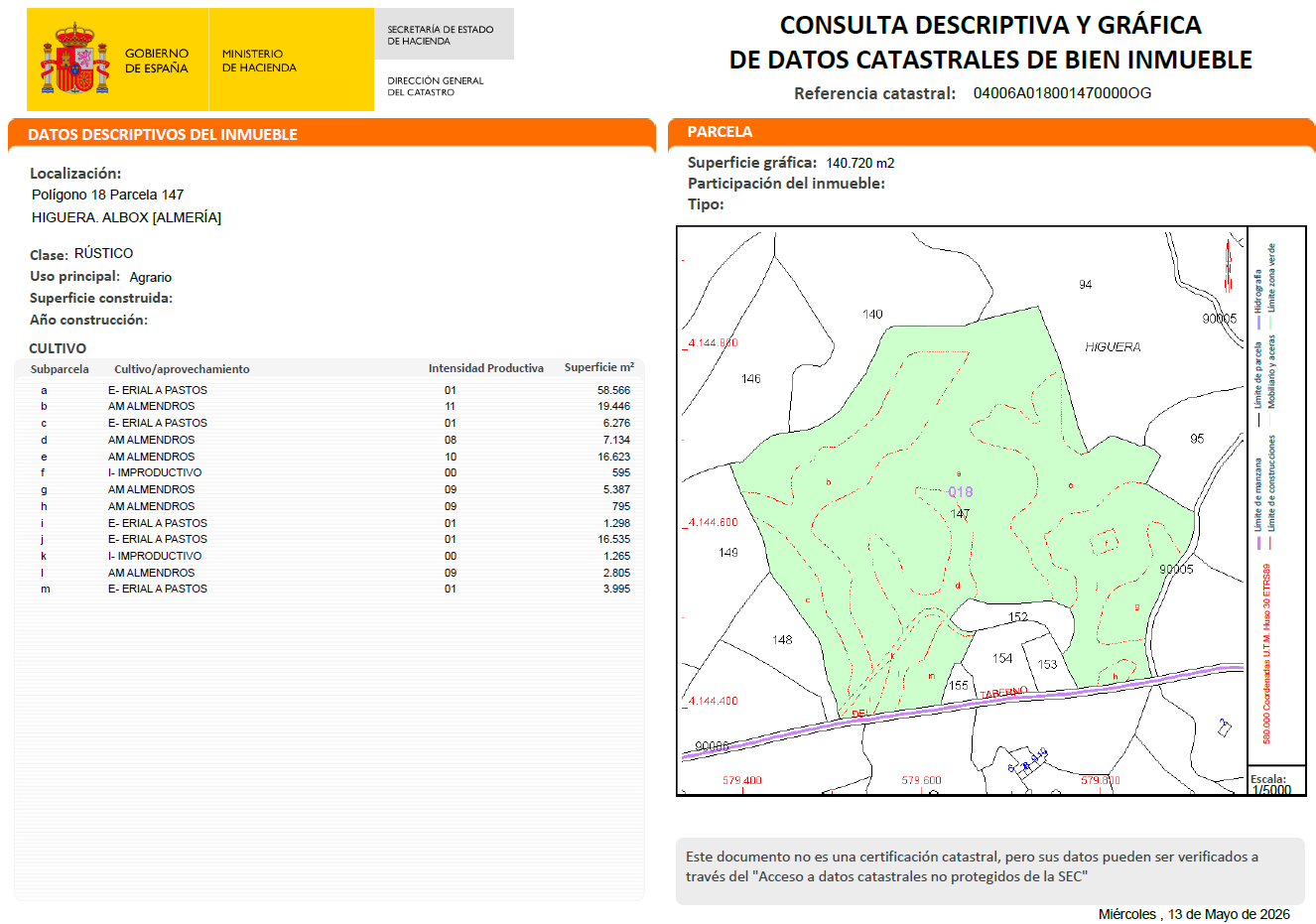Click the 'HIGUERA' place name on map
The height and width of the screenshot is (924, 1316).
pyautogui.click(x=1113, y=347)
